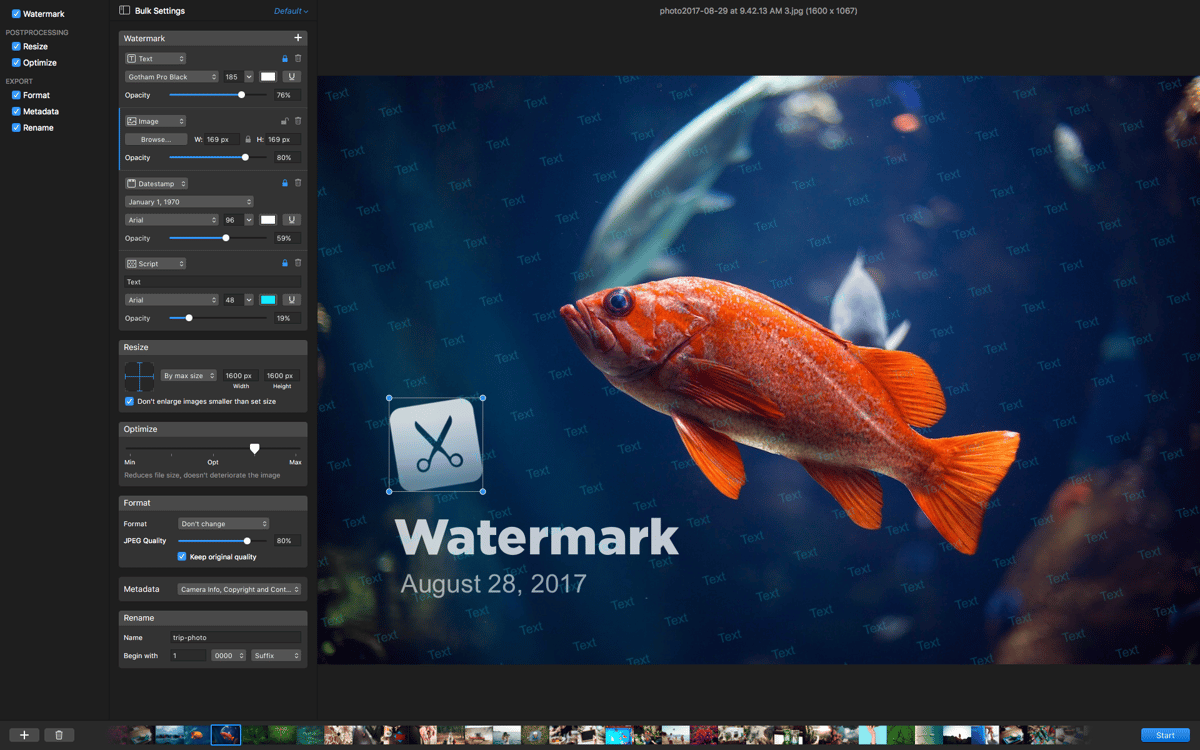Click Browse to choose watermark image
Viewport: 1200px width, 750px height.
tap(155, 139)
